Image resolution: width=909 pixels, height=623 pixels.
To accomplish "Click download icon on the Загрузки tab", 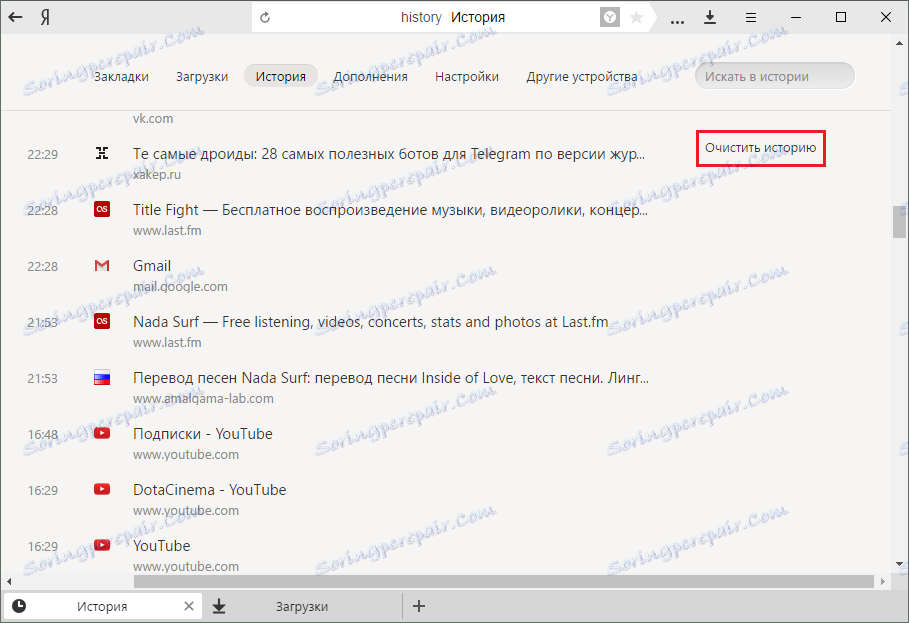I will click(219, 606).
